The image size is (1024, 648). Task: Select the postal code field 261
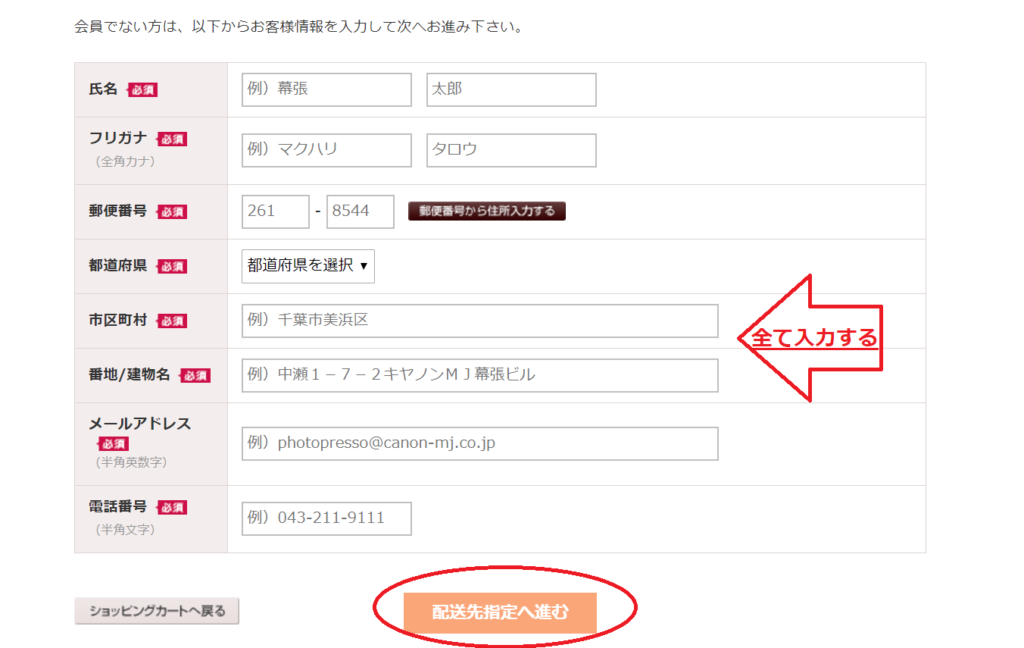(276, 212)
